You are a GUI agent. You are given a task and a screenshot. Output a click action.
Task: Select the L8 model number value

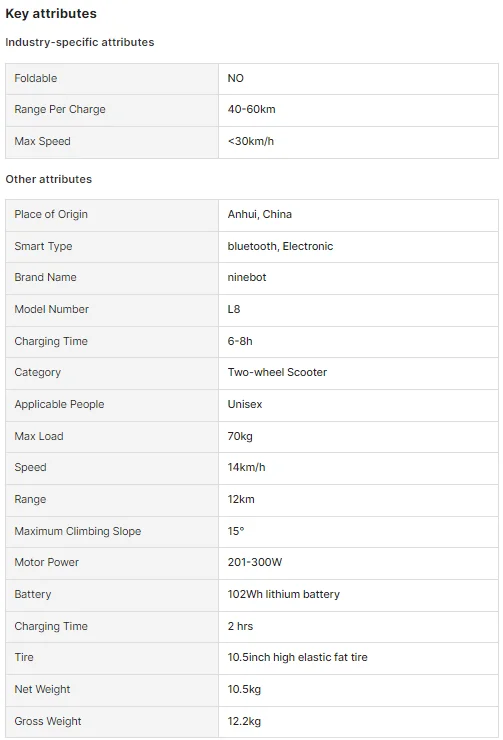[234, 310]
